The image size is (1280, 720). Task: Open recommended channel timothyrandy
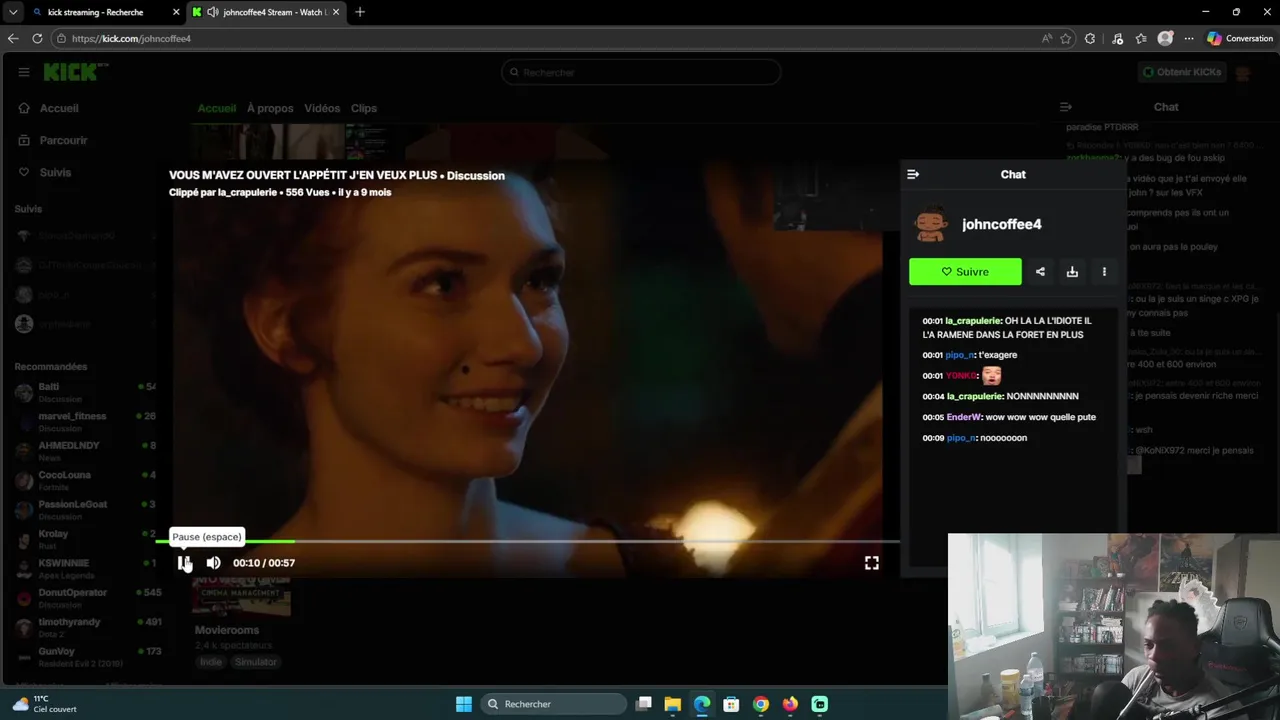click(86, 627)
